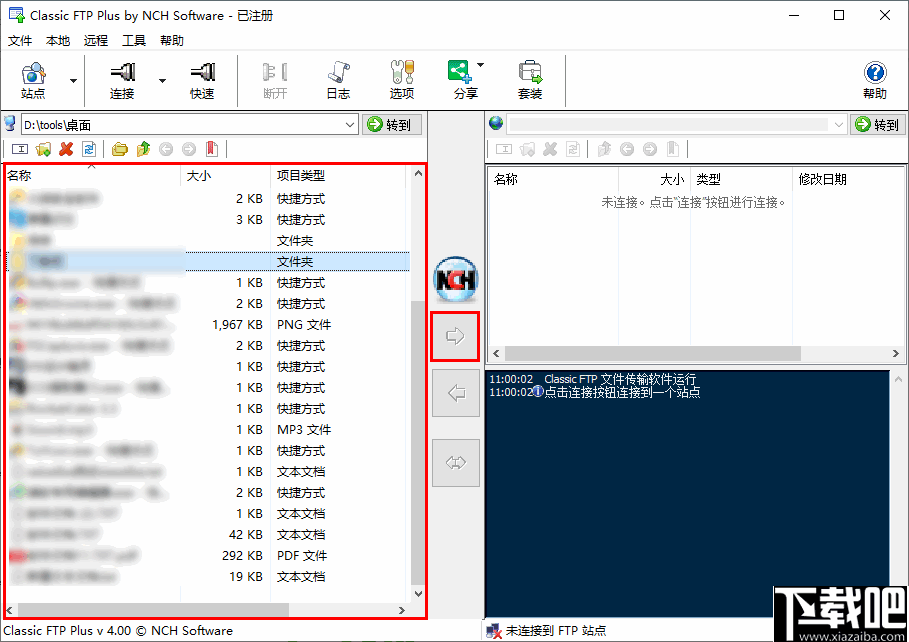Open the 远程 menu
Screen dimensions: 909x642
click(x=95, y=40)
